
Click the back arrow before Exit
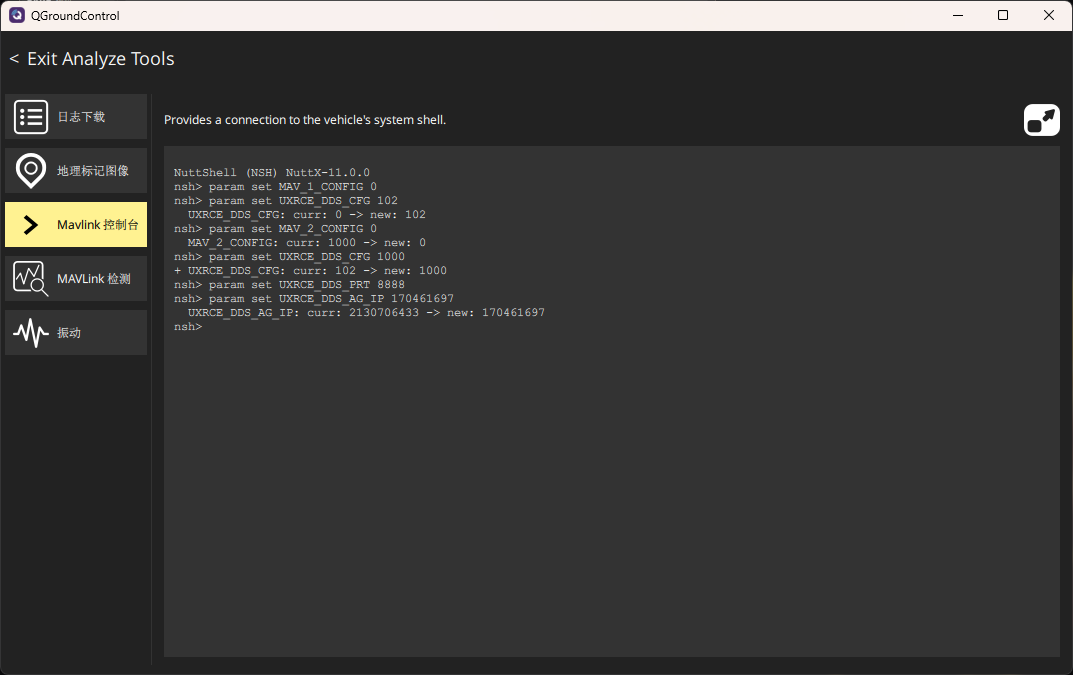[14, 59]
